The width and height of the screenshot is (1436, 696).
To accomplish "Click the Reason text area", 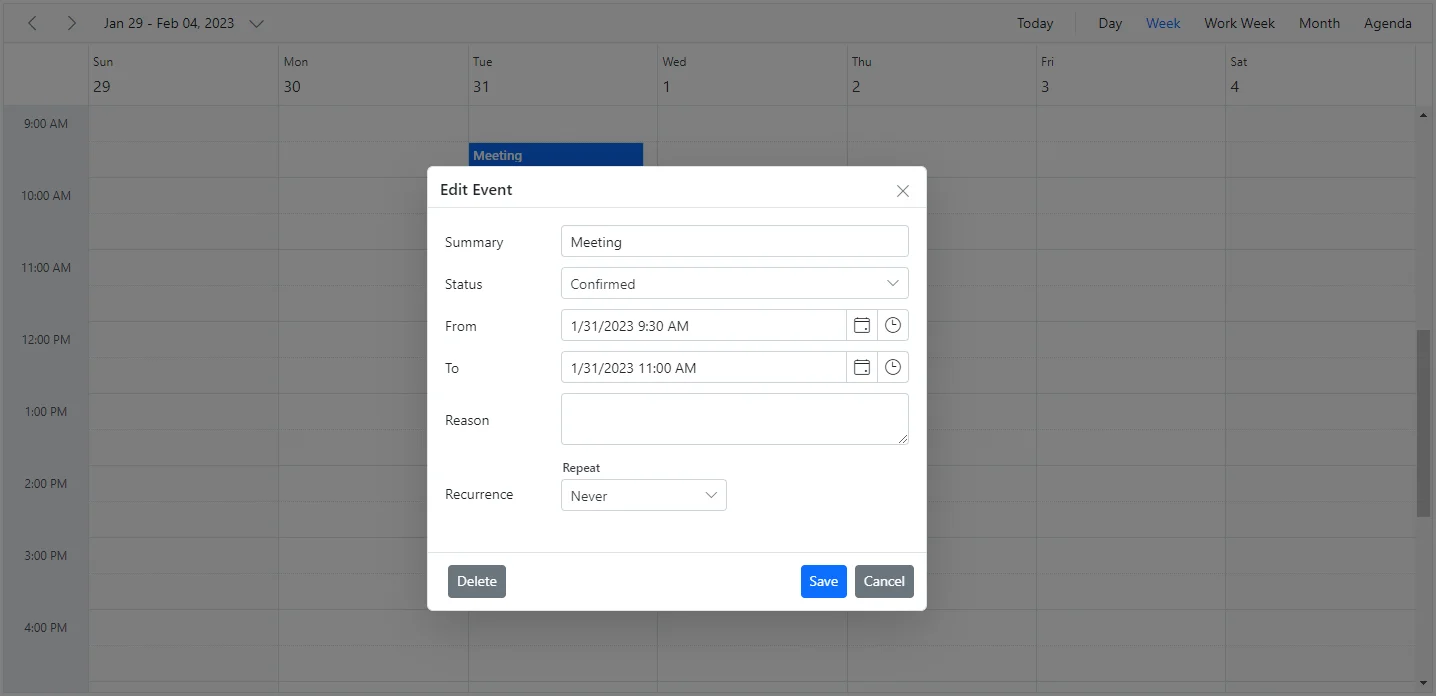I will tap(735, 419).
